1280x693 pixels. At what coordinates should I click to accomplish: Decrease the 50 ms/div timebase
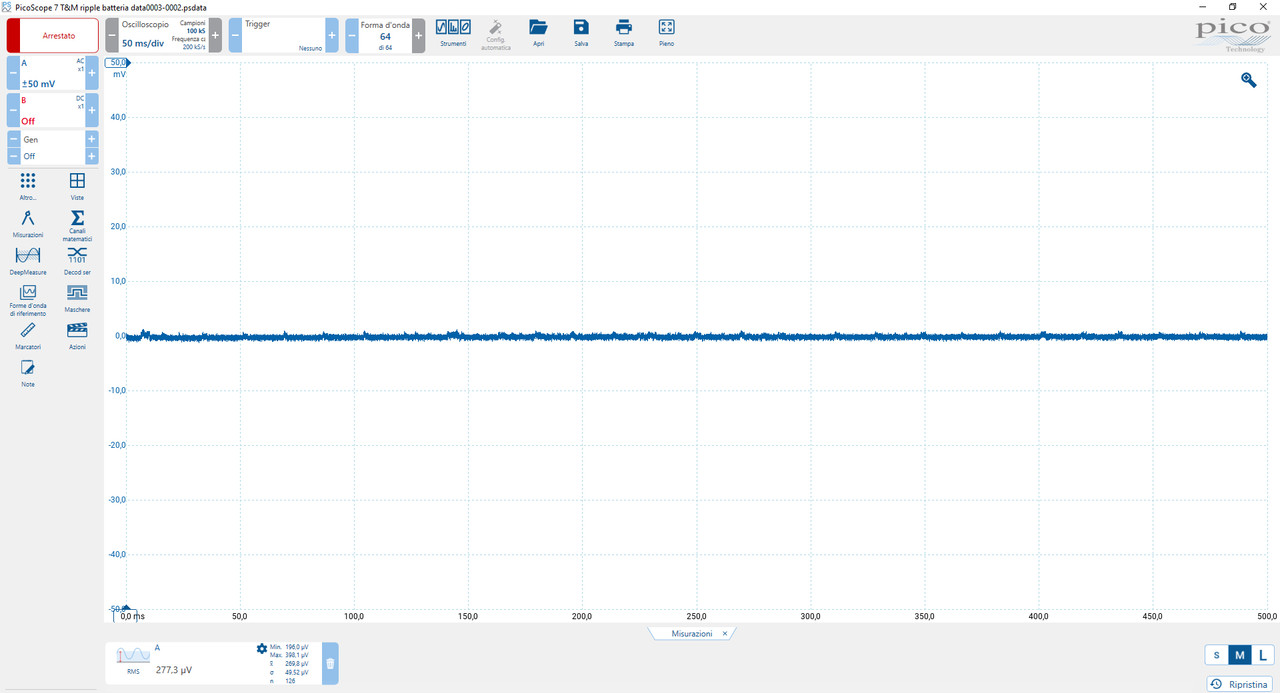tap(112, 35)
